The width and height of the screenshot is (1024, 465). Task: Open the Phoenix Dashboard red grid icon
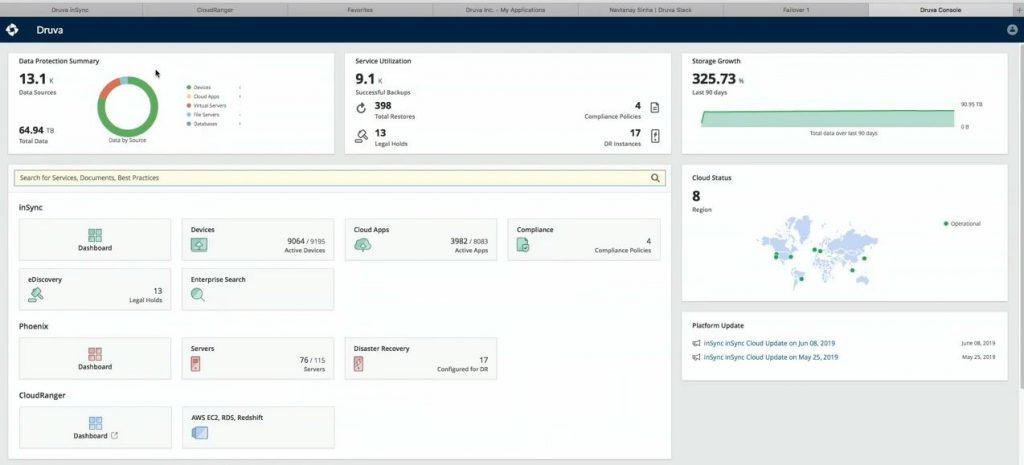click(x=95, y=354)
